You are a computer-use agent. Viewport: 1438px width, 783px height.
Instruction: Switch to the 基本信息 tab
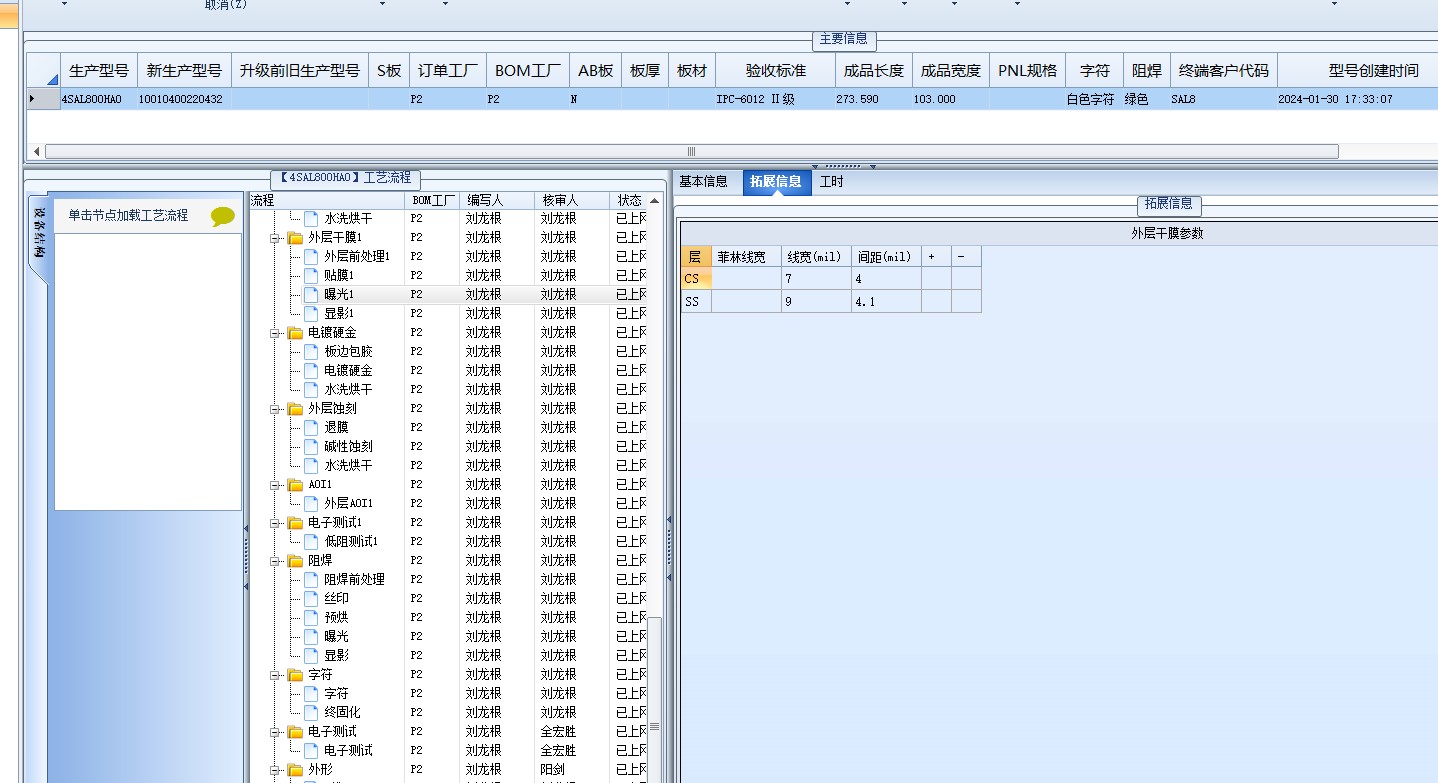coord(704,182)
